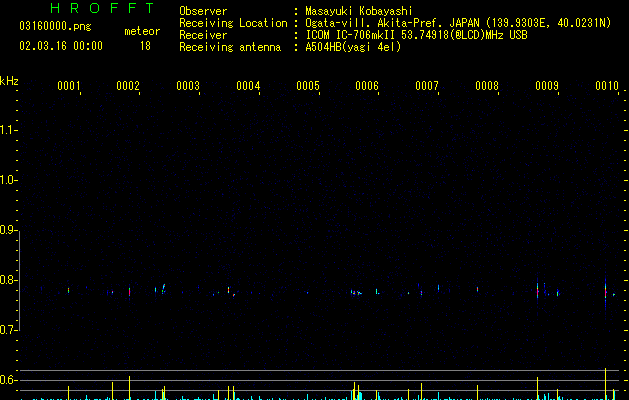Click time marker 0004

point(248,86)
